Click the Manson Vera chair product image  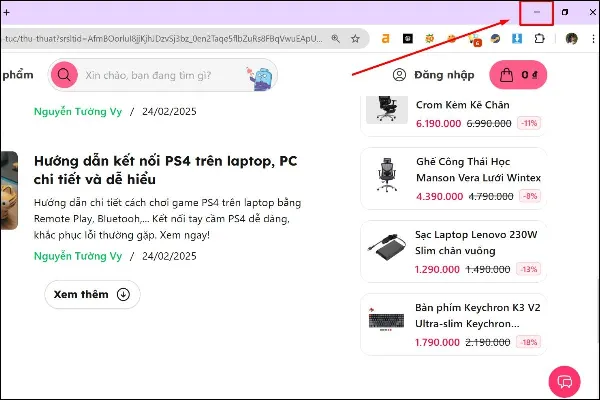387,175
